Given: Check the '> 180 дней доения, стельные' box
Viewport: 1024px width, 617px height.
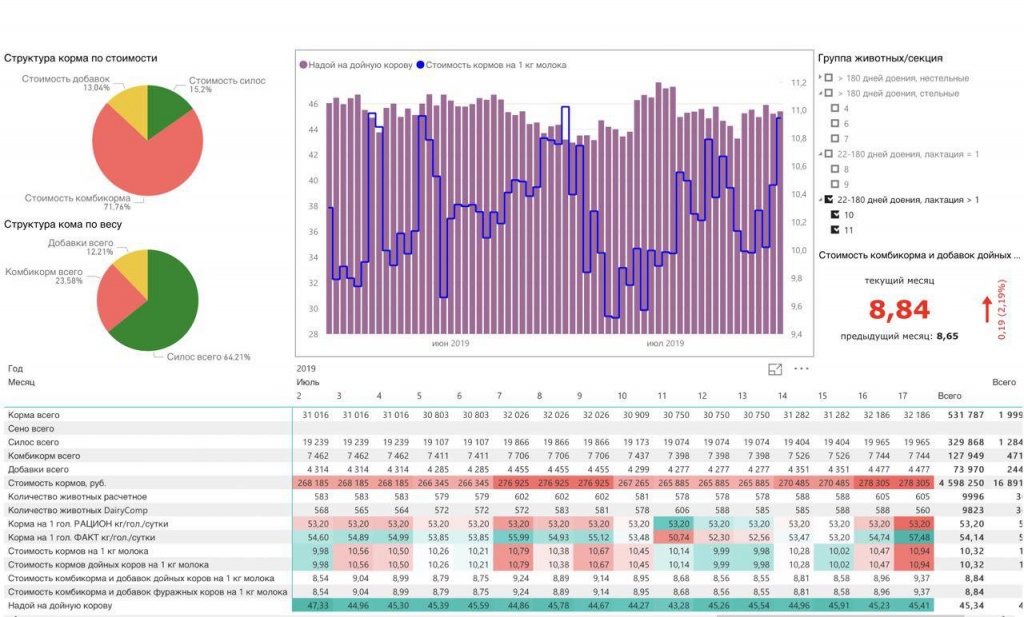Looking at the screenshot, I should point(829,93).
